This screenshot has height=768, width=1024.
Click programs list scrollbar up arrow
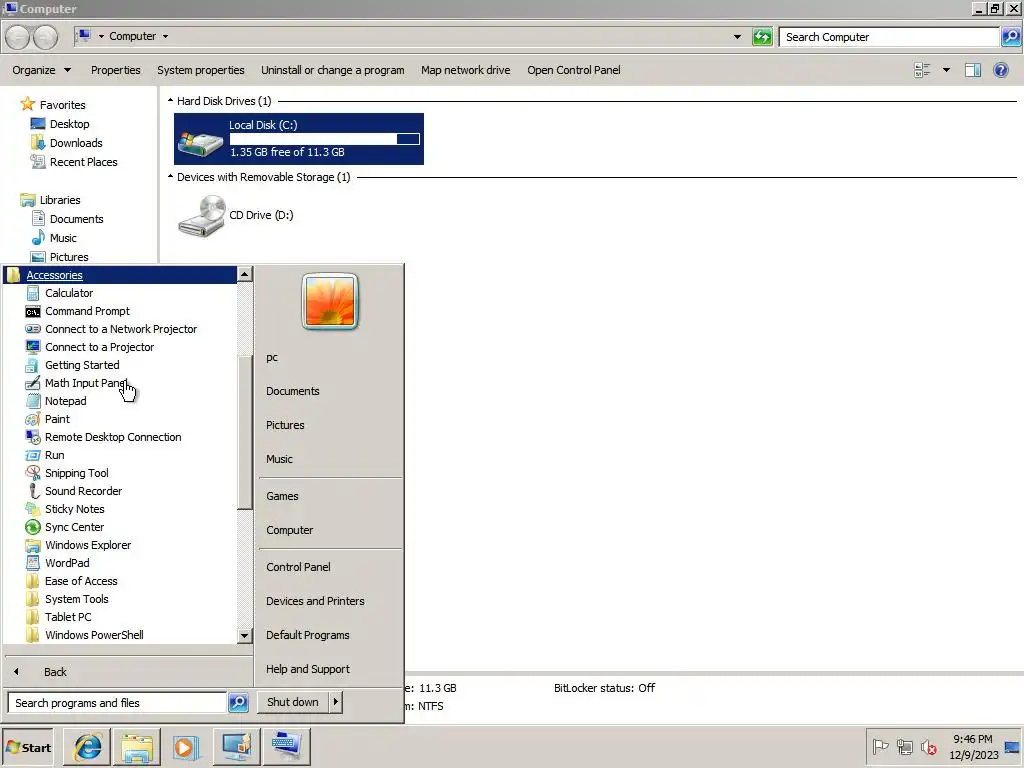244,274
